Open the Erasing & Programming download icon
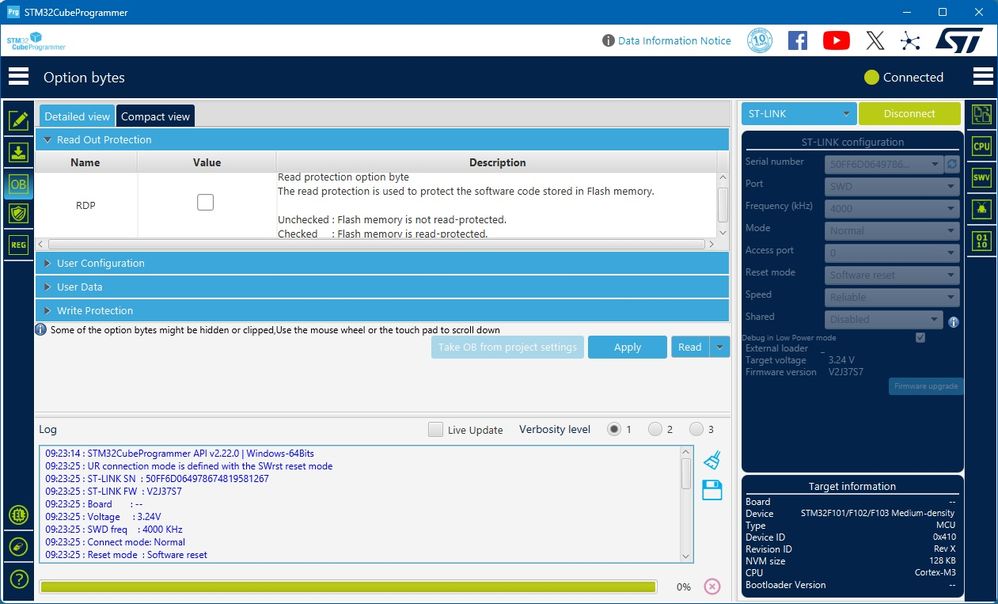The width and height of the screenshot is (998, 604). pyautogui.click(x=18, y=152)
